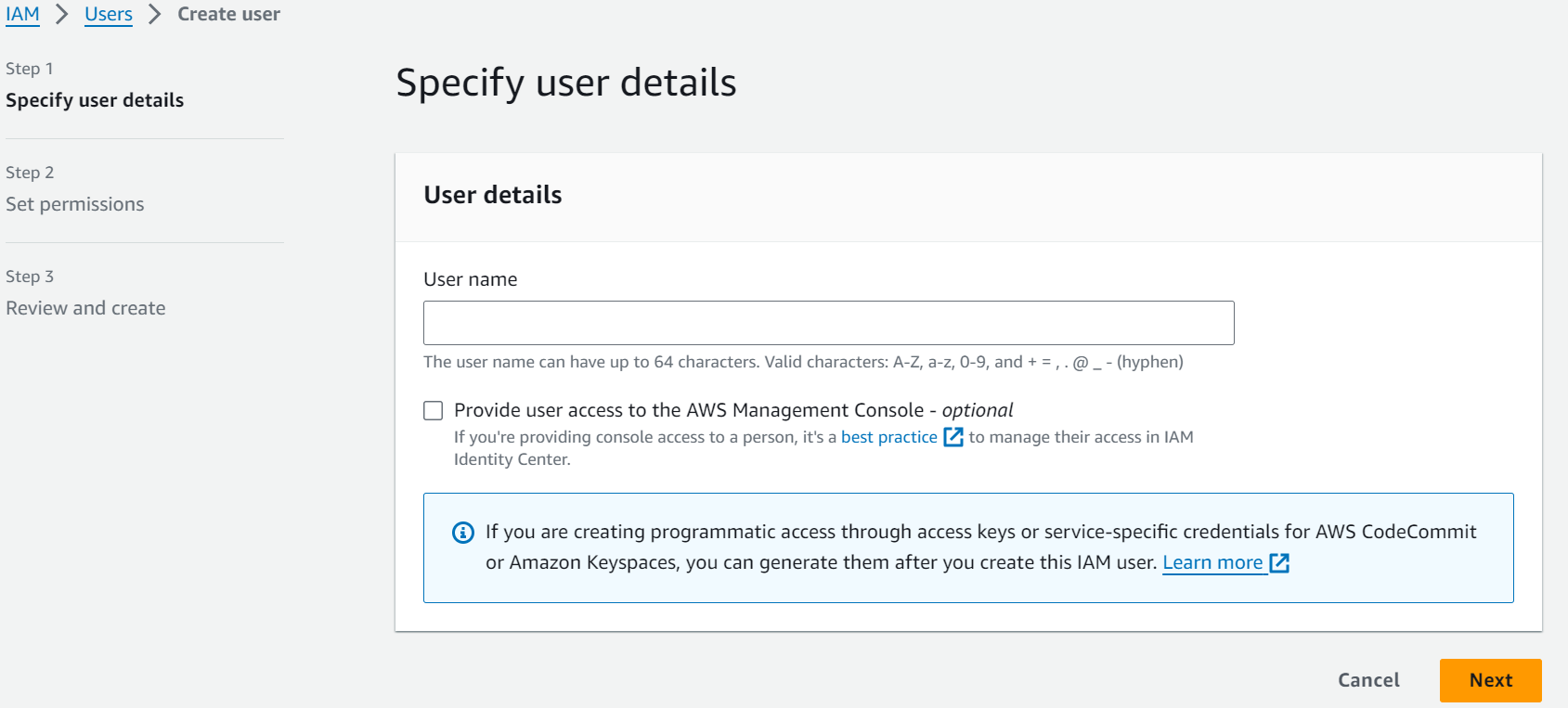Click the breadcrumb chevron after IAM
The image size is (1568, 708).
click(62, 14)
